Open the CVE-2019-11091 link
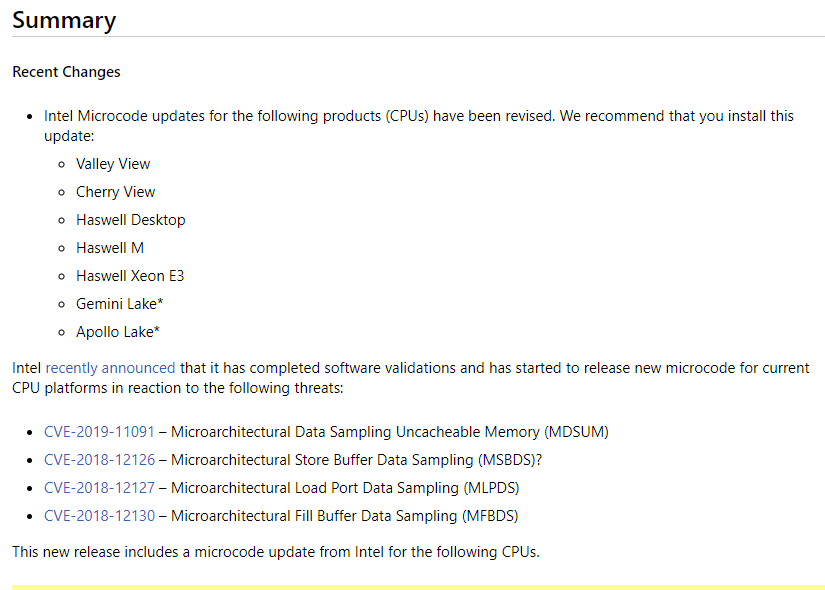This screenshot has height=590, width=825. tap(99, 432)
